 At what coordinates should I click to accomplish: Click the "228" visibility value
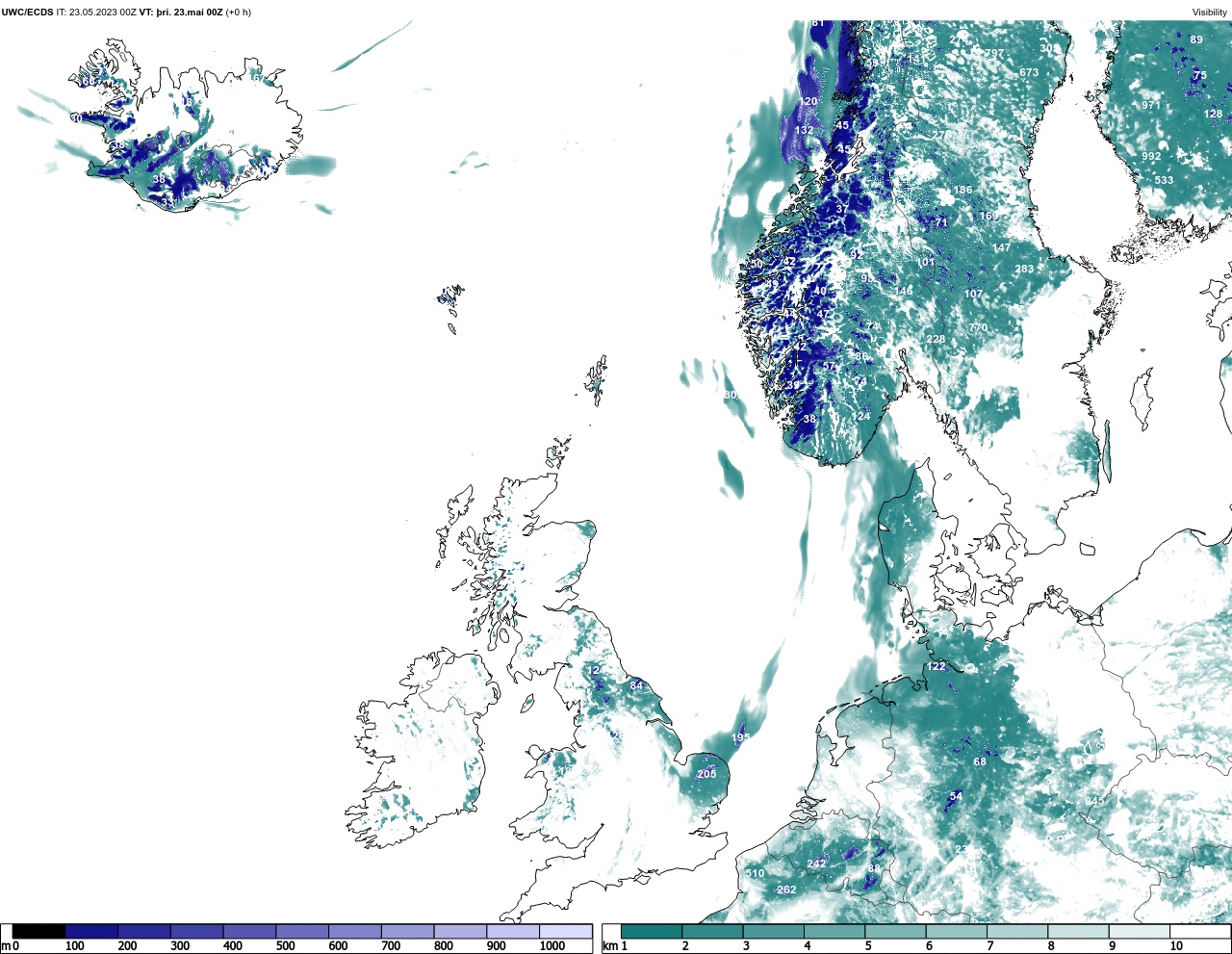coord(936,340)
